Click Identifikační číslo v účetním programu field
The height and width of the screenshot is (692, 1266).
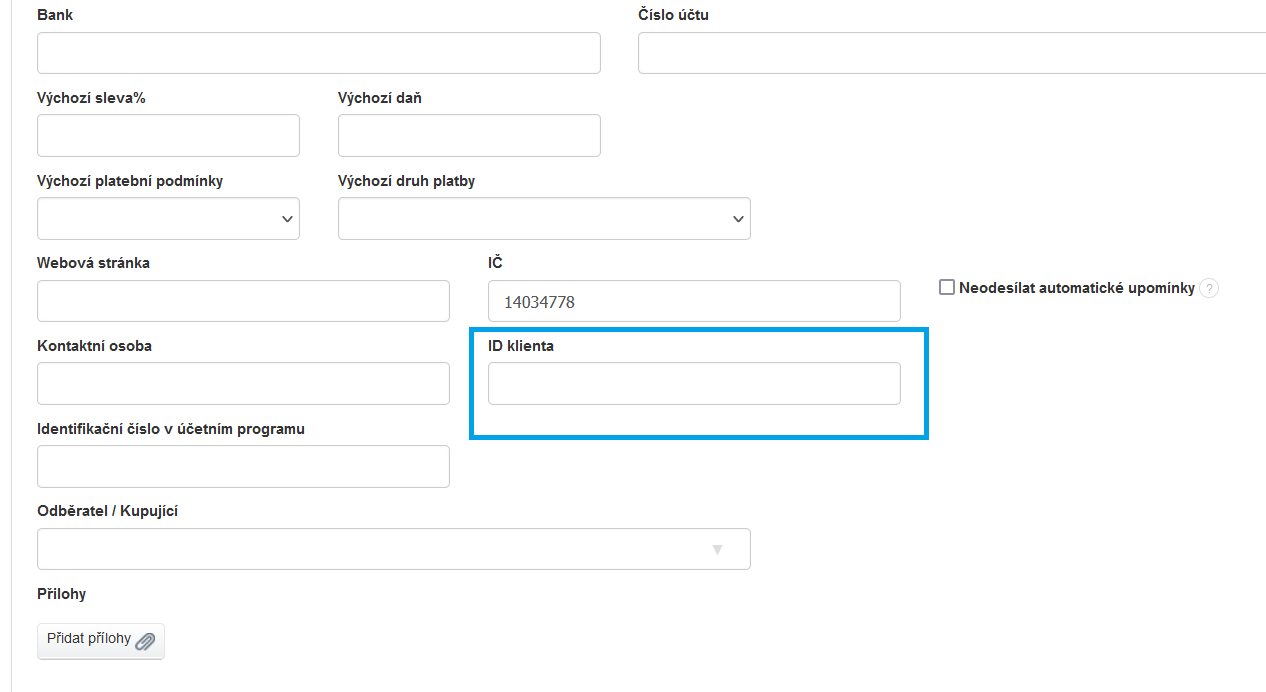pyautogui.click(x=243, y=466)
